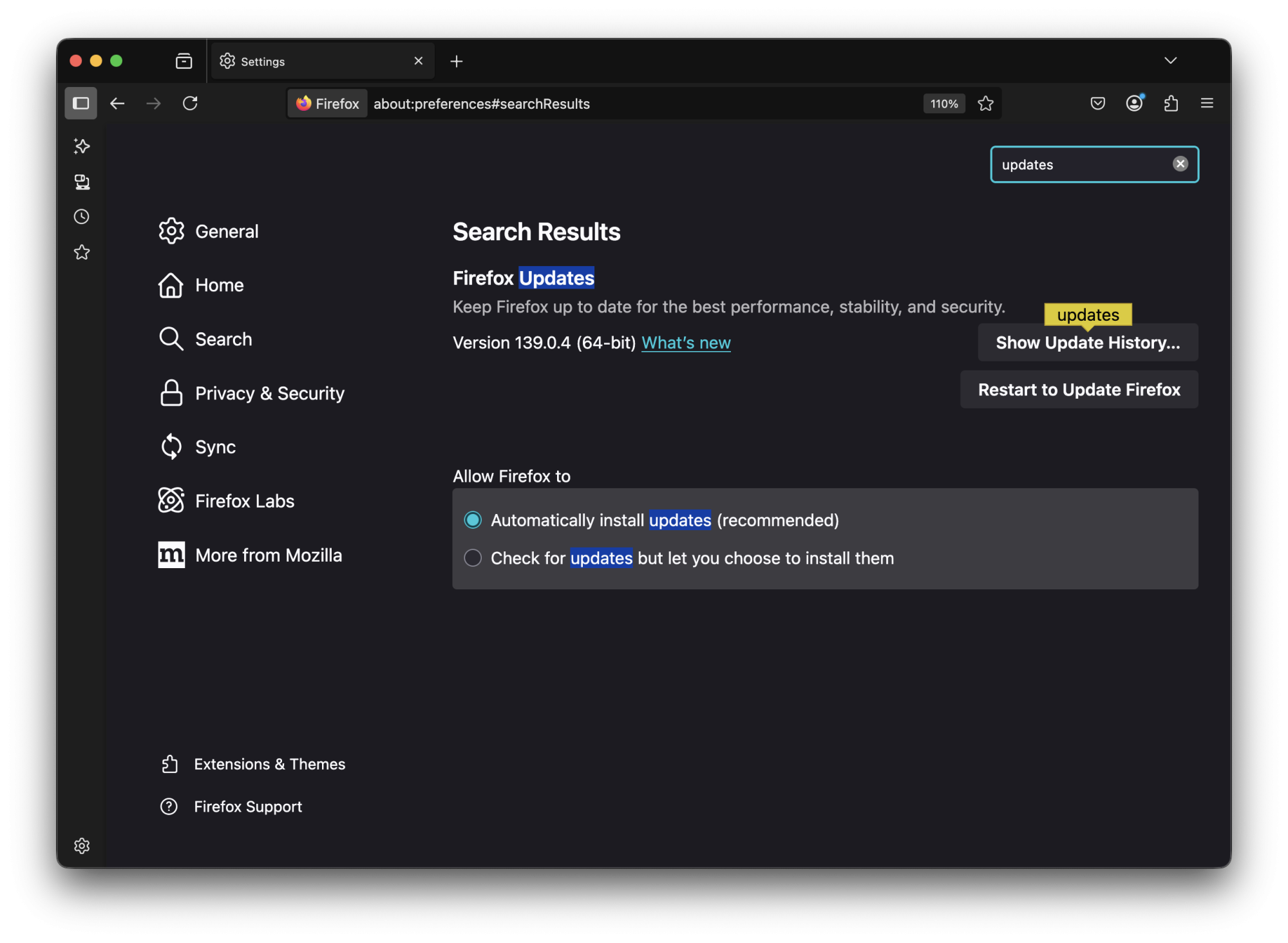Click the Firefox View icon in tab bar

click(x=184, y=61)
